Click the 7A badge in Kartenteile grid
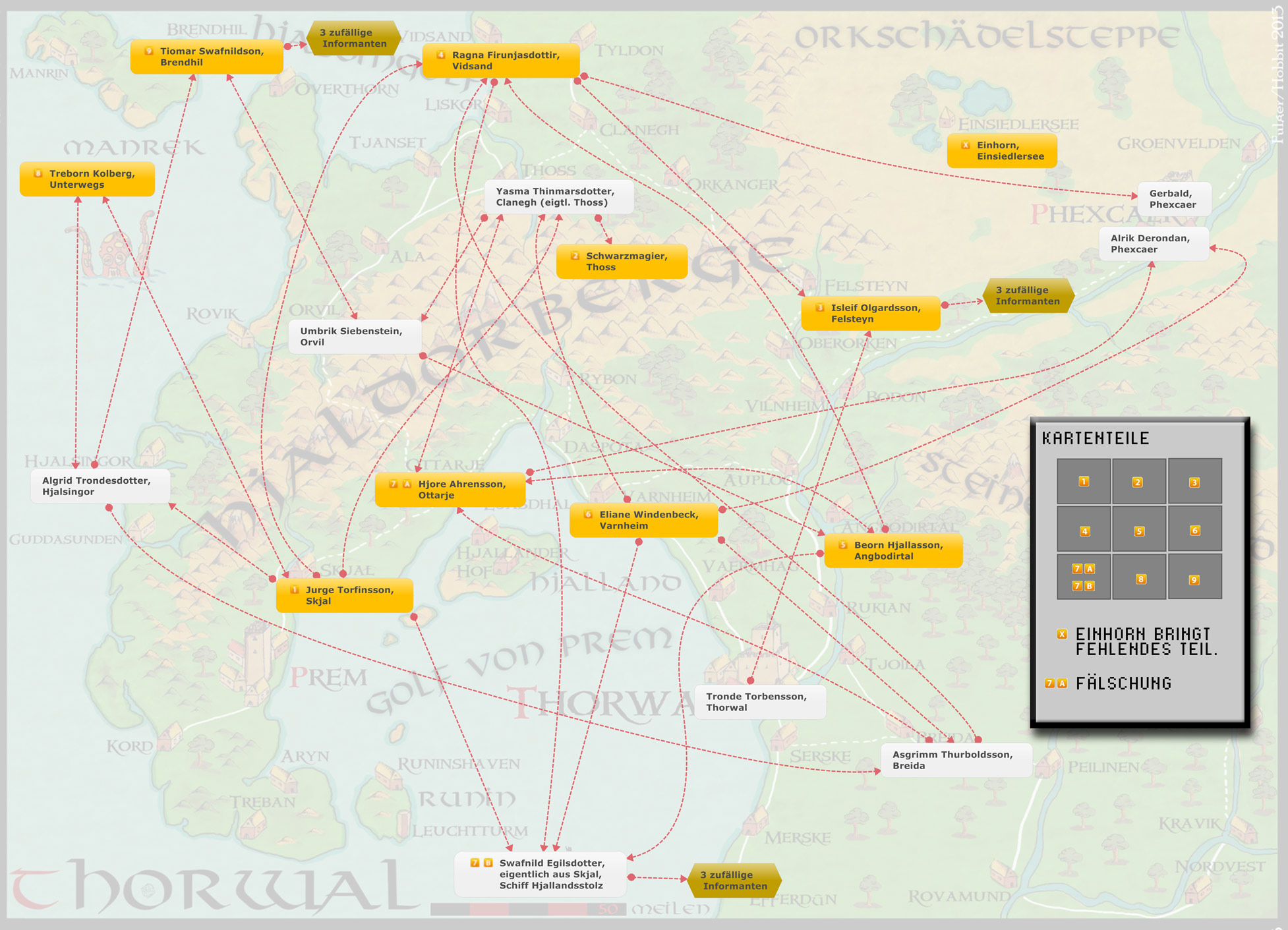The image size is (1288, 930). pyautogui.click(x=1084, y=568)
